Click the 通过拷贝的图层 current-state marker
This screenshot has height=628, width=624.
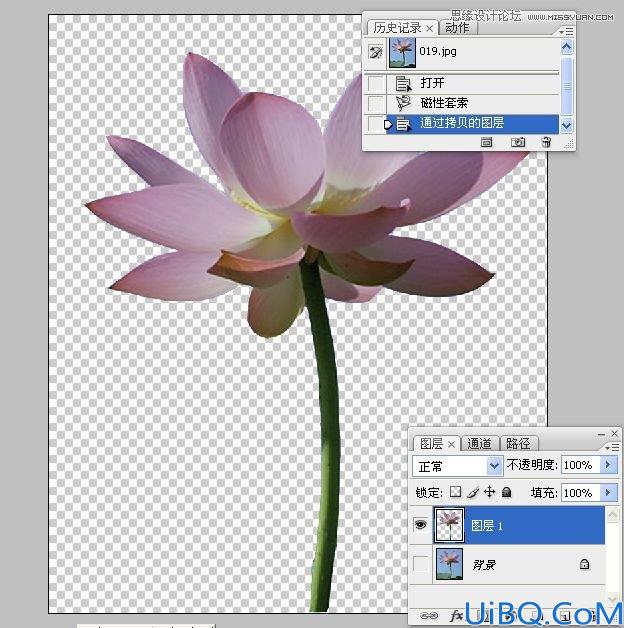388,124
